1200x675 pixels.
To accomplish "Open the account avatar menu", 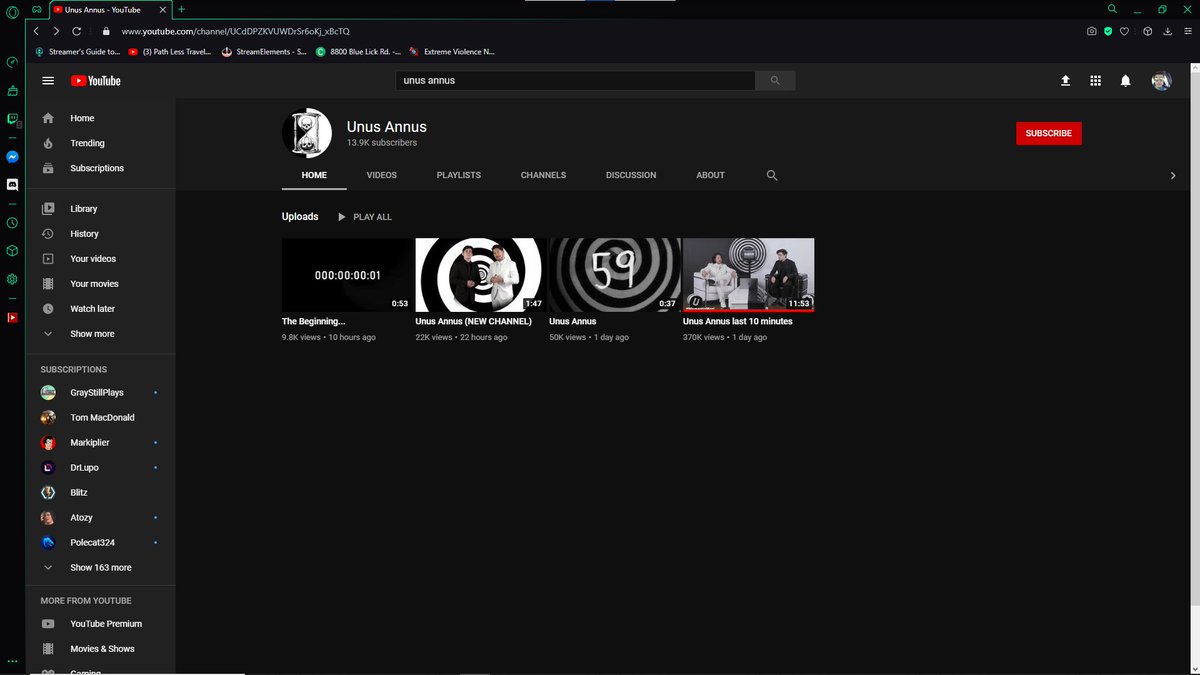I will [x=1161, y=81].
